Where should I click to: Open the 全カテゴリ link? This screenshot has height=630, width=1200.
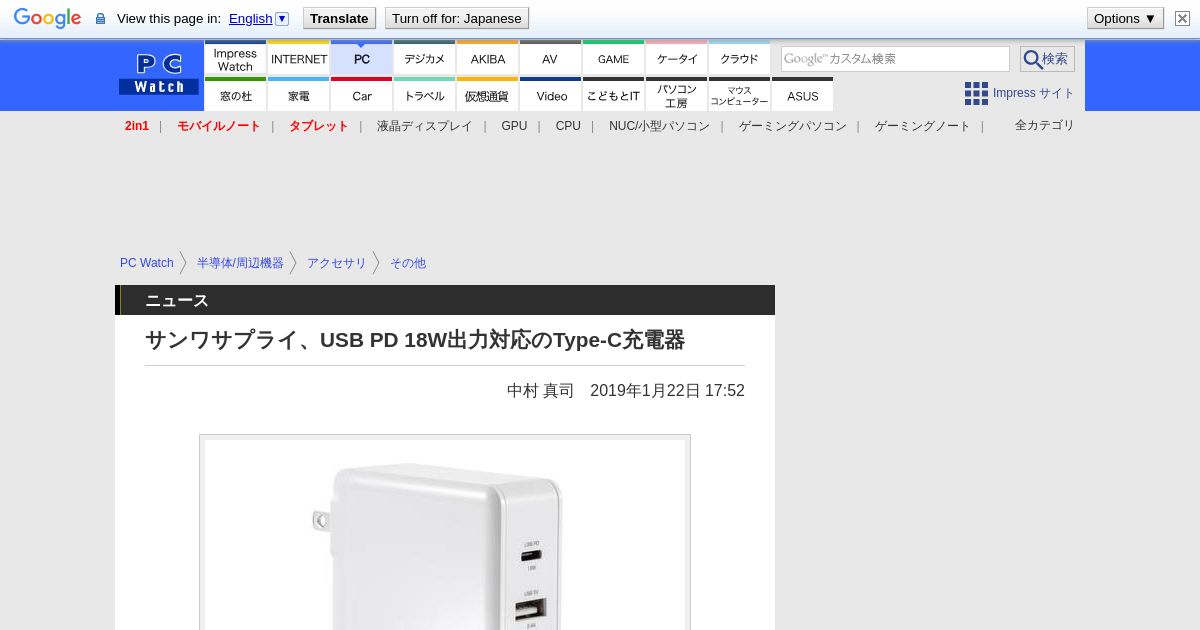point(1044,125)
